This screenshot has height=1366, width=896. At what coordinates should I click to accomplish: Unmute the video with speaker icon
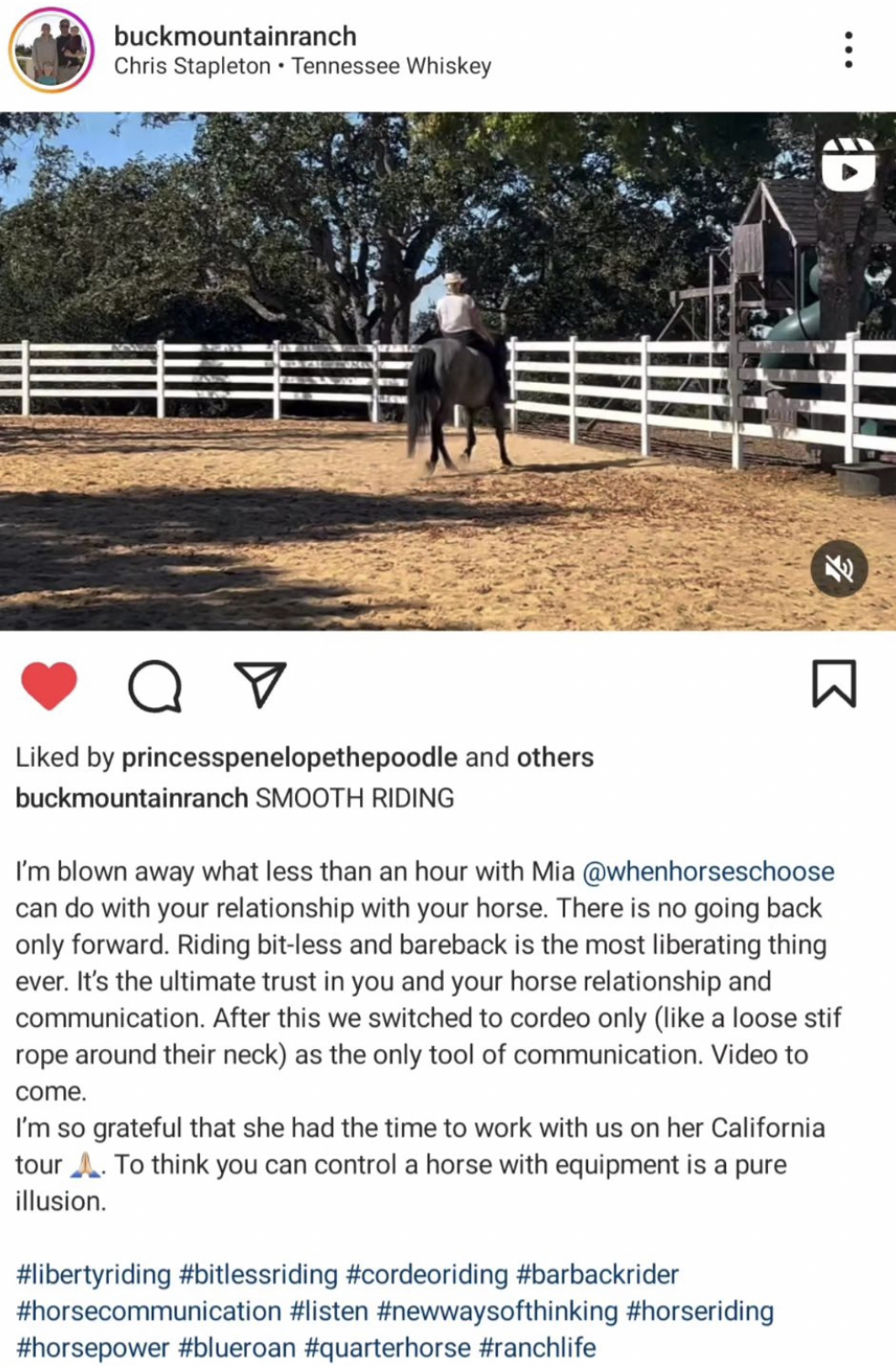(x=839, y=568)
